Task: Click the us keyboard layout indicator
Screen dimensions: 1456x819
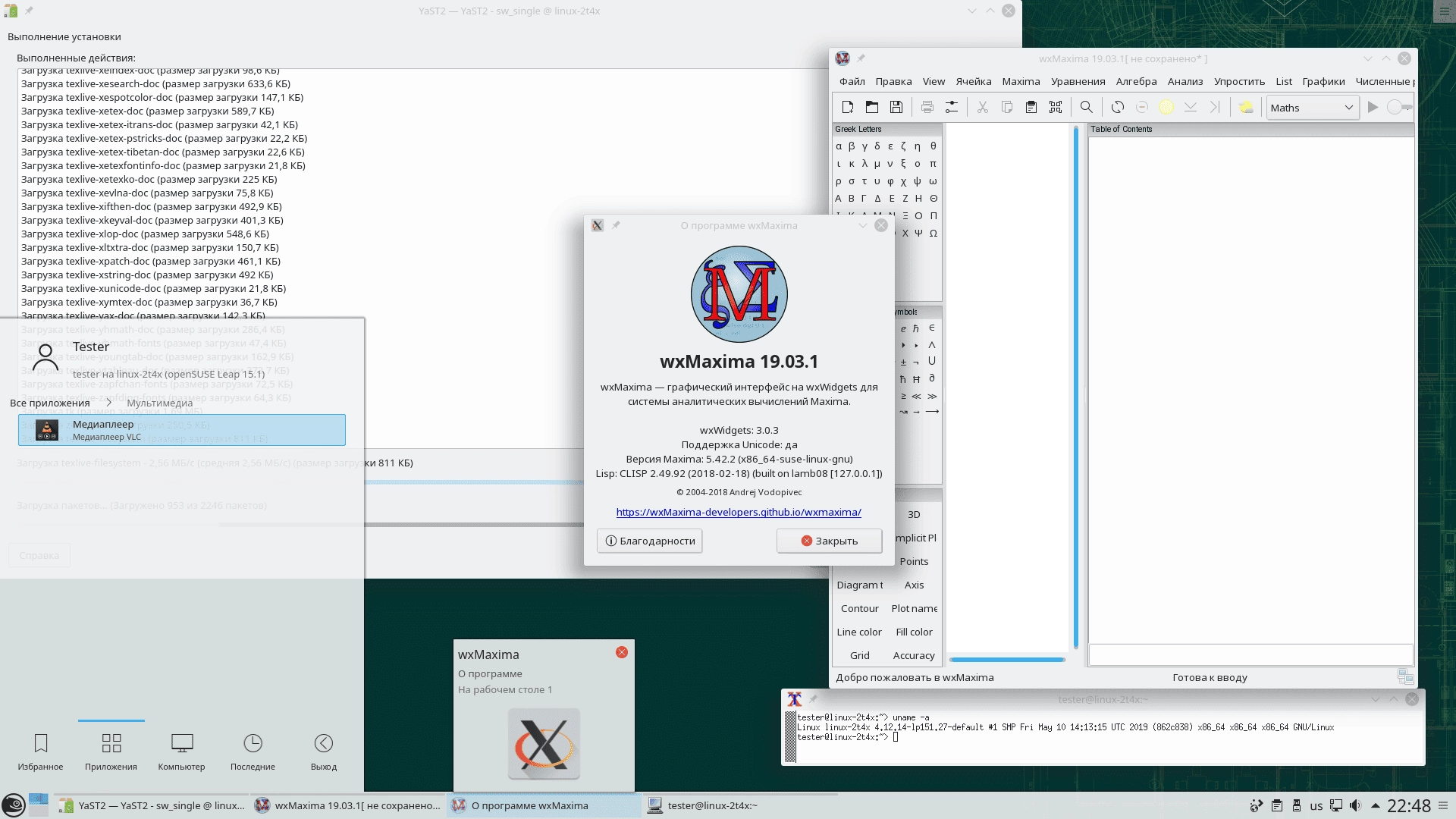Action: [x=1316, y=806]
